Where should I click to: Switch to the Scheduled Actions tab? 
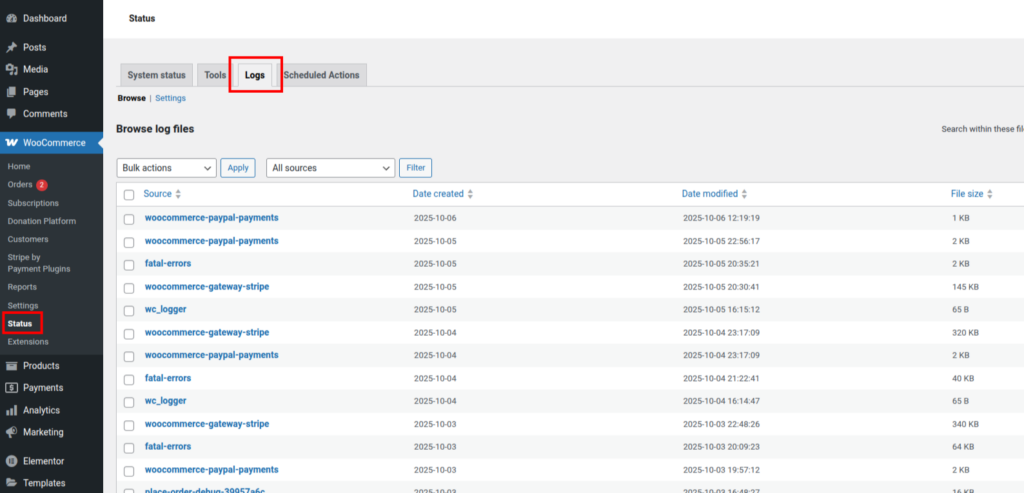pos(323,75)
